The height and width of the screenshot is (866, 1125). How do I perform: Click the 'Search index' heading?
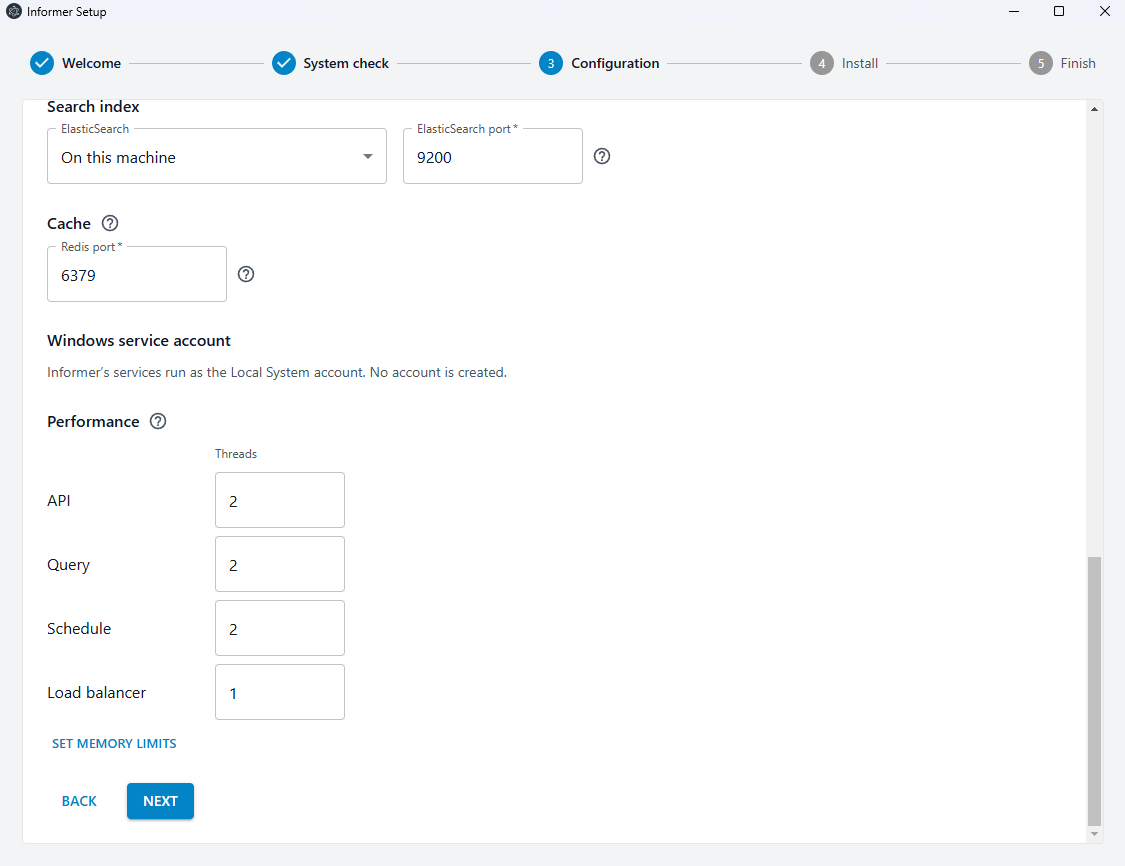click(x=93, y=107)
